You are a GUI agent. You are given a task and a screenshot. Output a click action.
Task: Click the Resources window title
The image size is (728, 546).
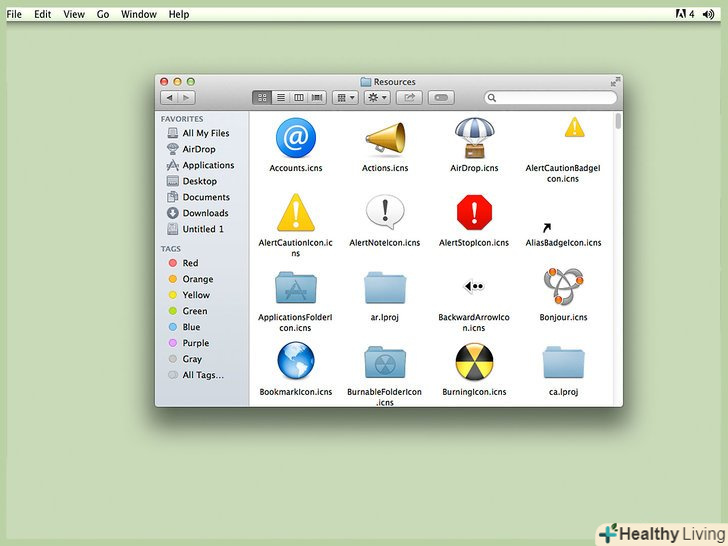(388, 82)
